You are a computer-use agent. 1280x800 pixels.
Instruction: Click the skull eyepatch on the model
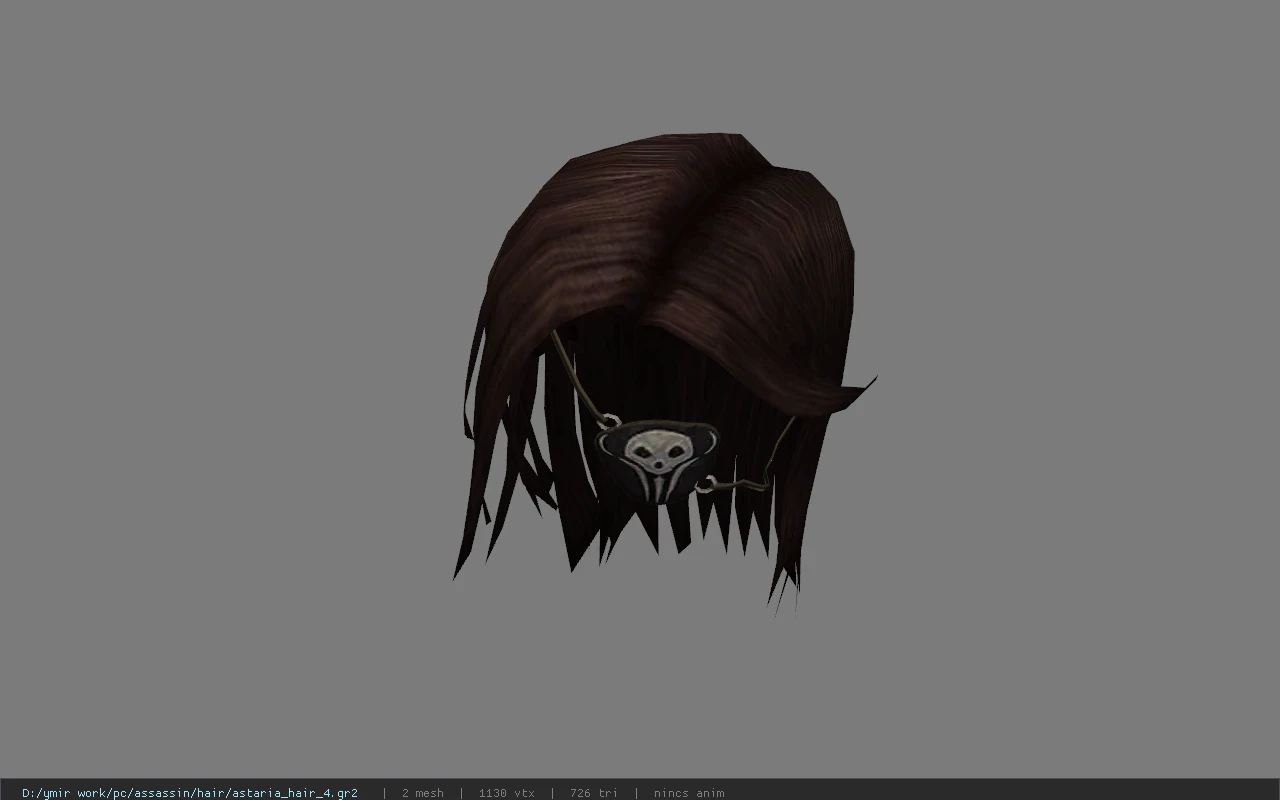click(x=657, y=461)
